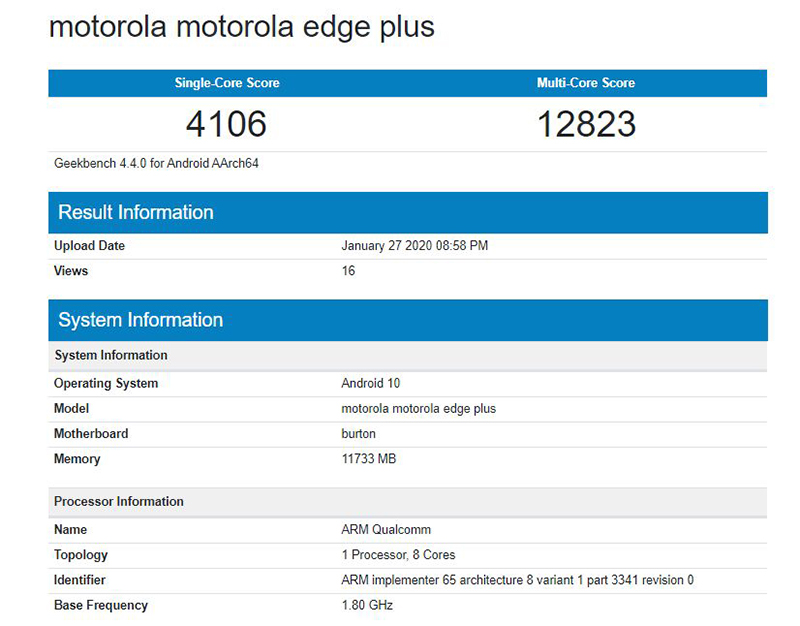Click the Multi-Core Score header
The width and height of the screenshot is (800, 626).
click(x=586, y=83)
